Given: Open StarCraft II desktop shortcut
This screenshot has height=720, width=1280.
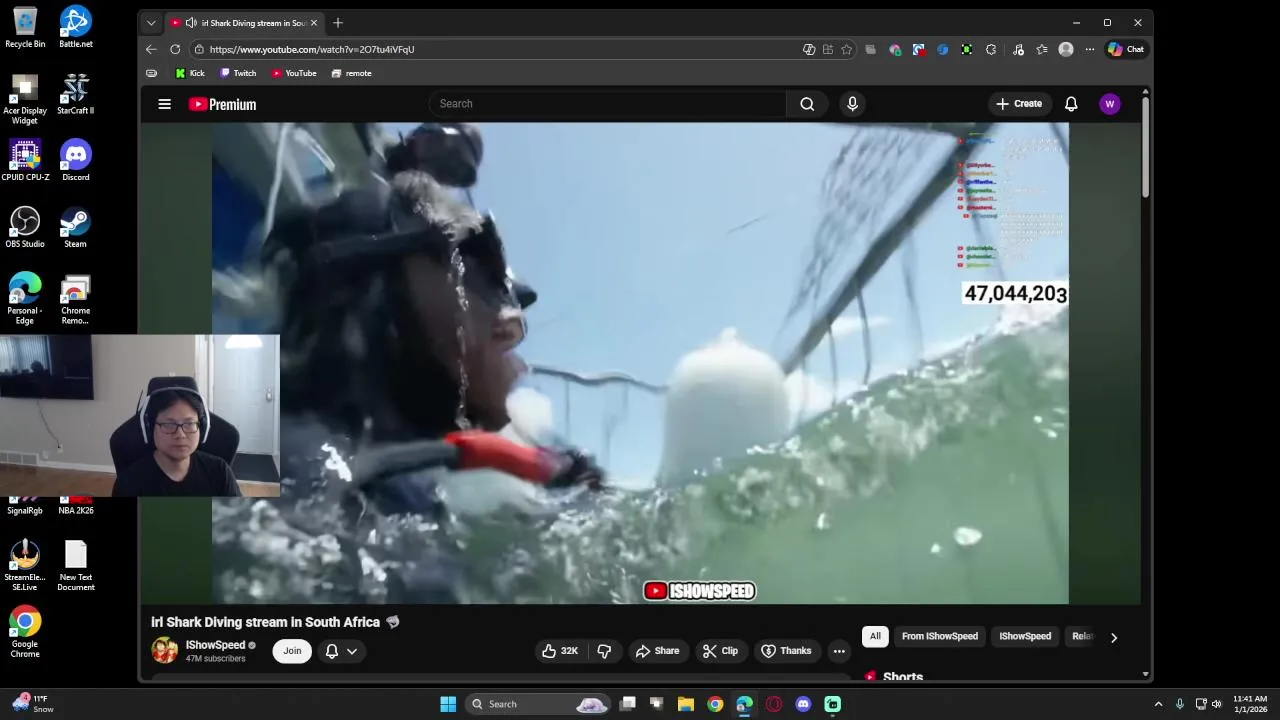Looking at the screenshot, I should click(x=76, y=94).
